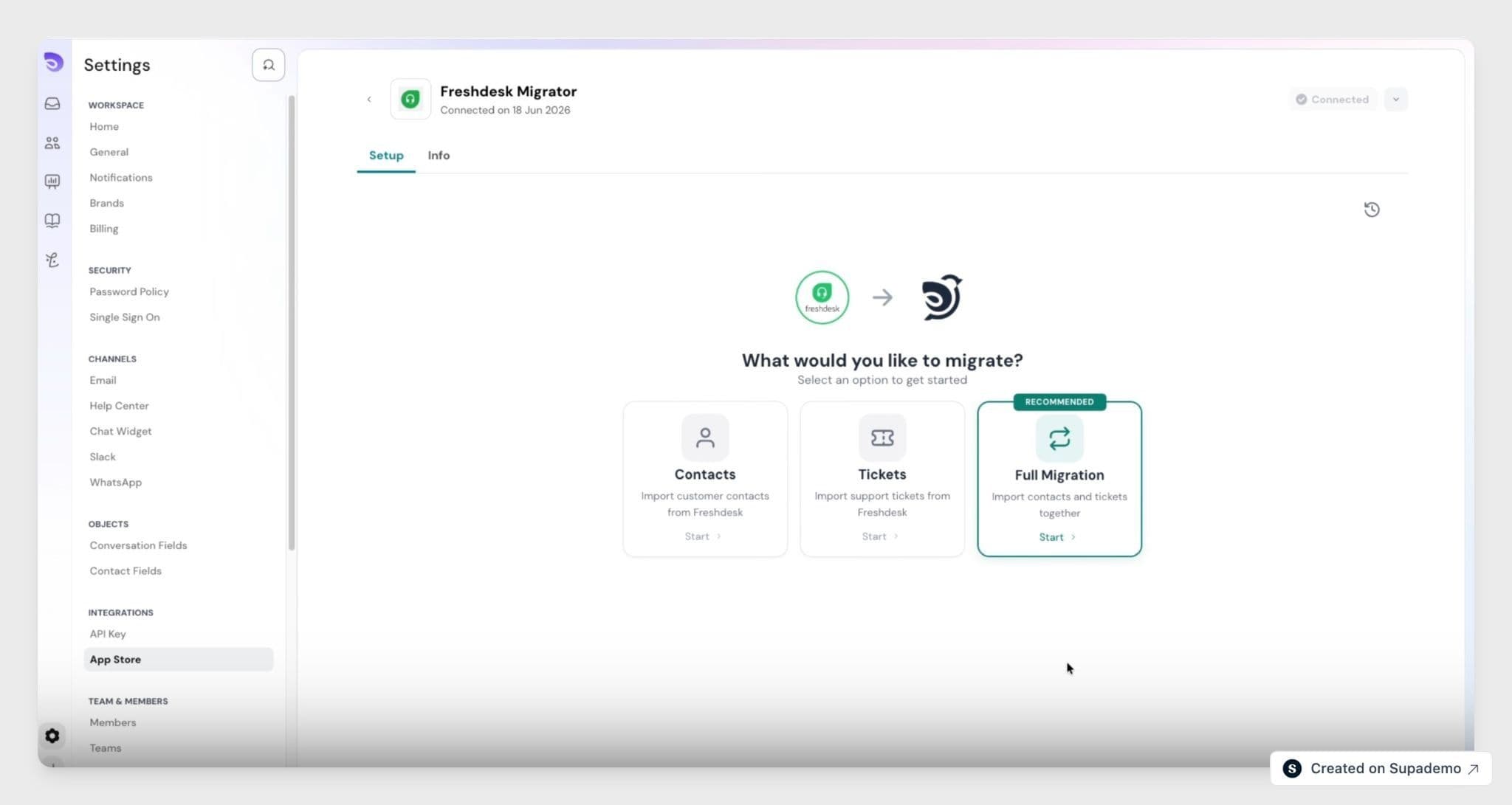This screenshot has height=805, width=1512.
Task: Open Conversation Fields settings
Action: 139,545
